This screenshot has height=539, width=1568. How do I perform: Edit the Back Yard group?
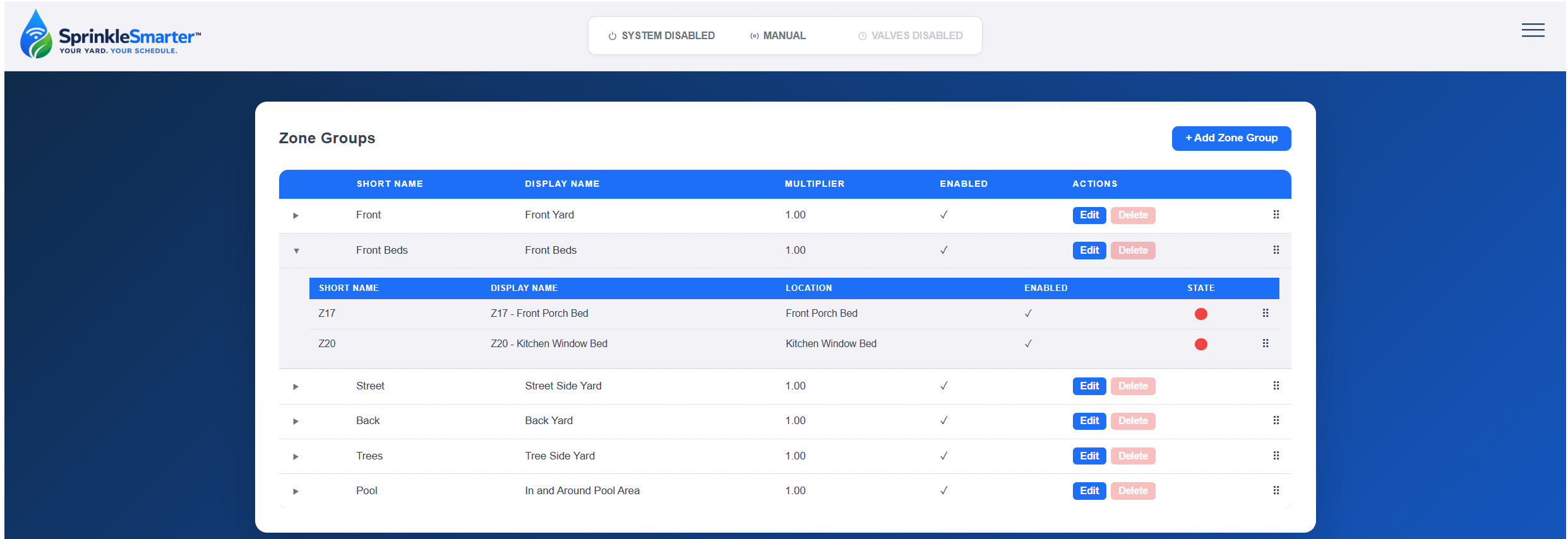[x=1089, y=421]
